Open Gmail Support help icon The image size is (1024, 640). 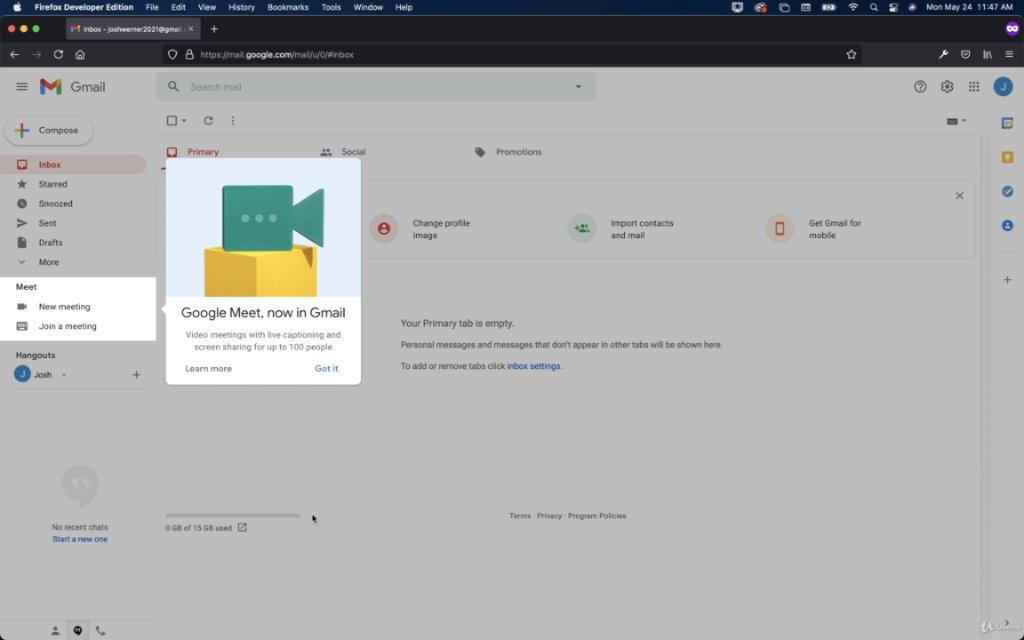pyautogui.click(x=920, y=87)
